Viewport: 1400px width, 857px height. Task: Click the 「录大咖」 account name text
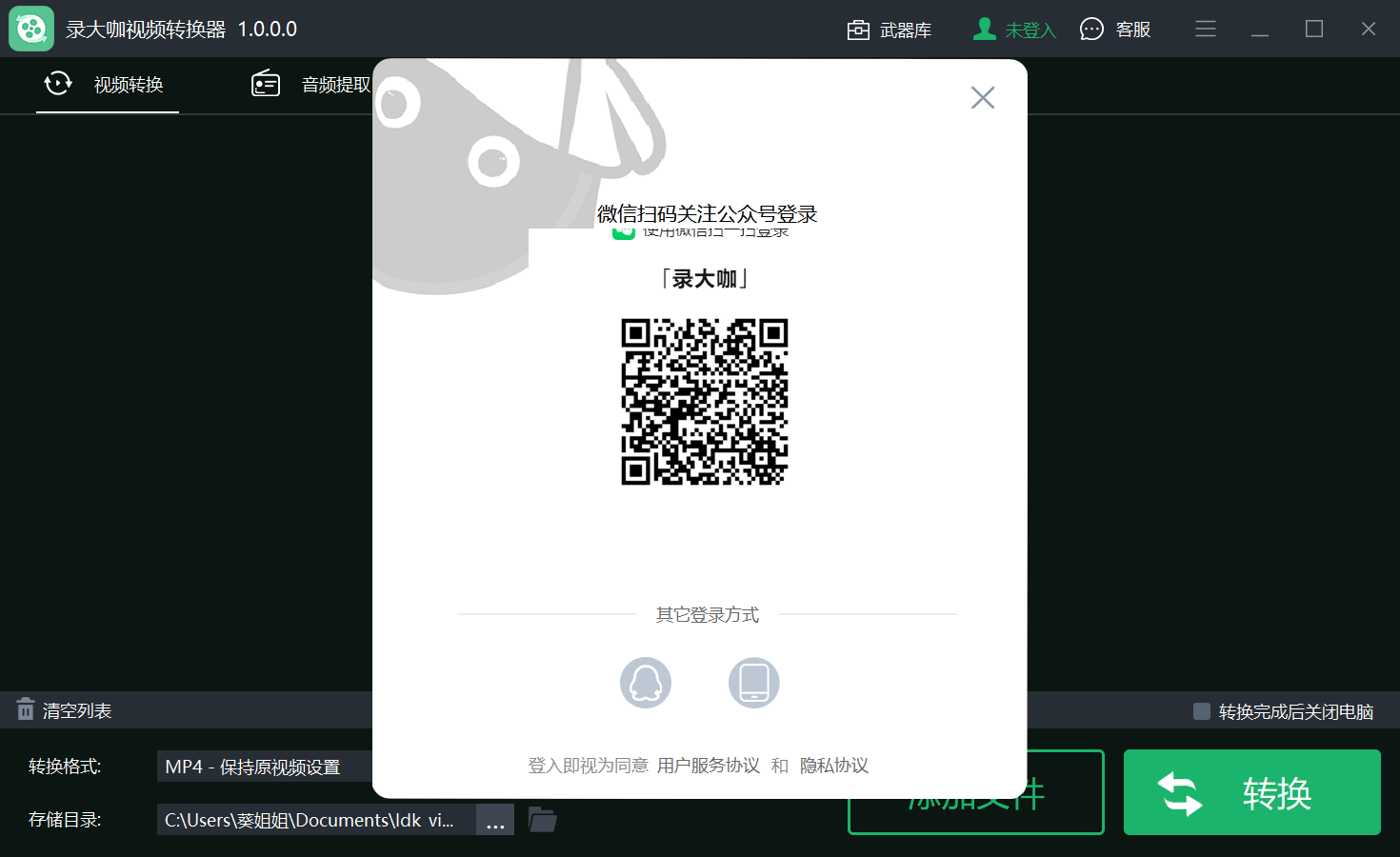(705, 279)
